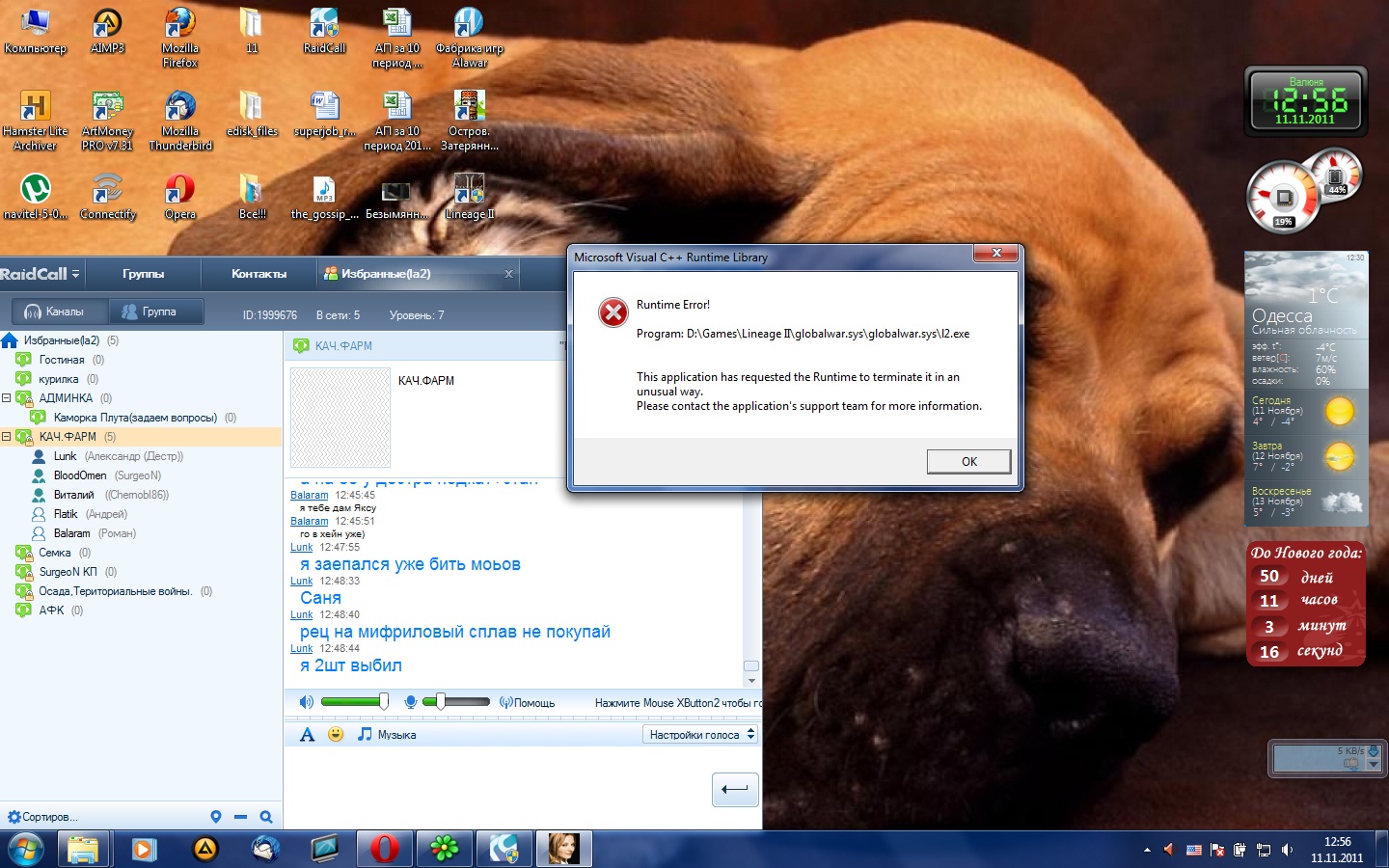Image resolution: width=1389 pixels, height=868 pixels.
Task: Click OK in the Runtime Error dialog
Action: click(x=968, y=462)
